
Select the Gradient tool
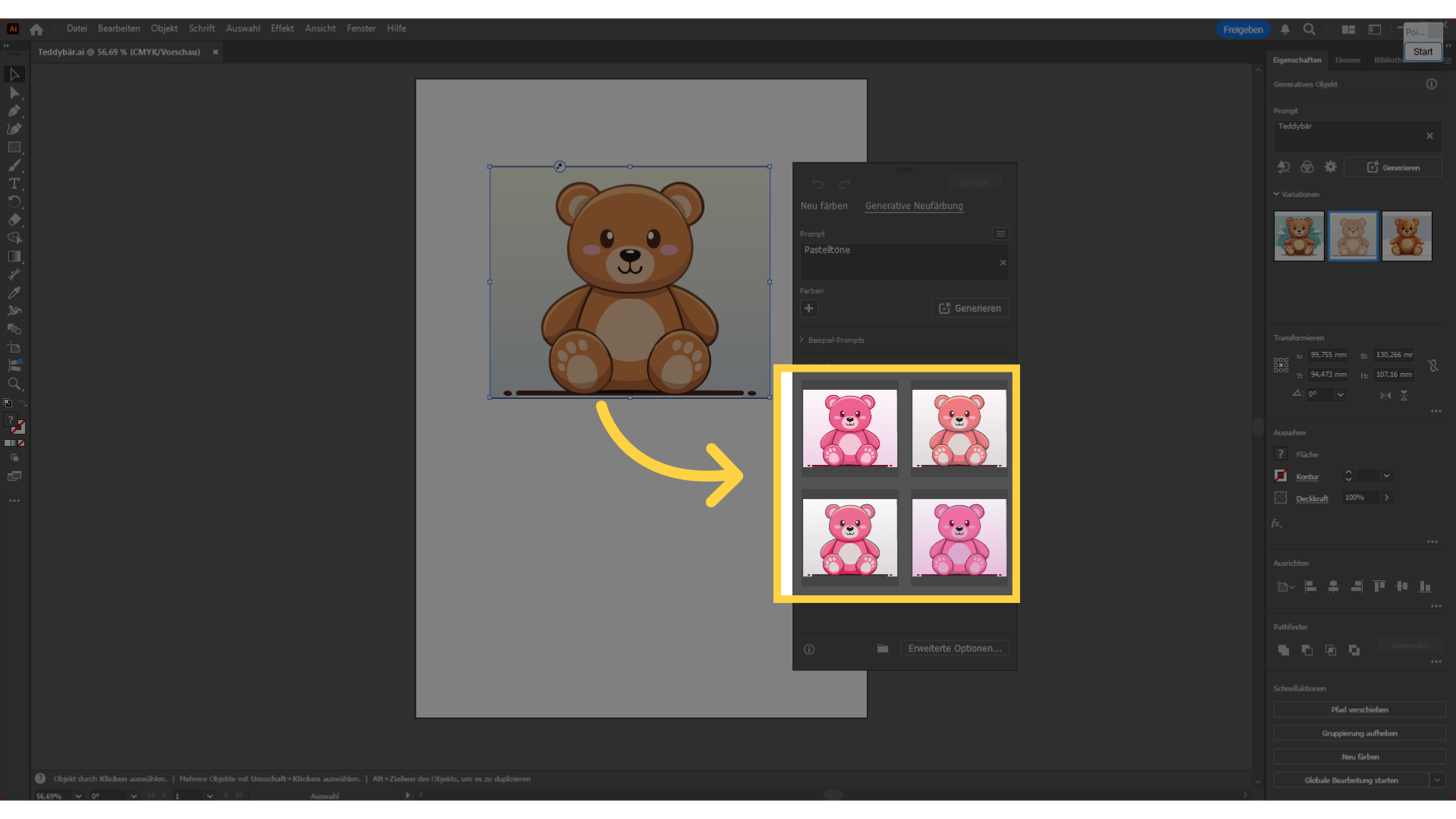click(x=14, y=256)
